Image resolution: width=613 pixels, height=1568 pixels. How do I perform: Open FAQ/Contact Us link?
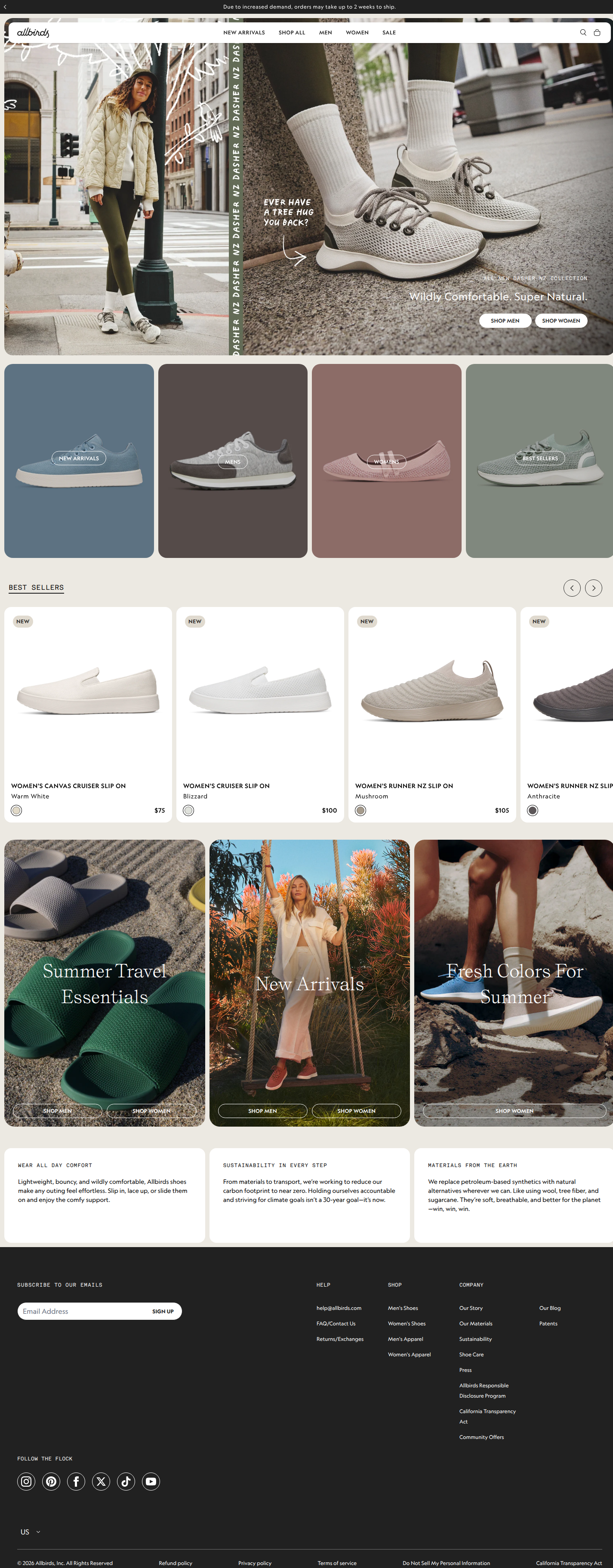(x=336, y=1323)
